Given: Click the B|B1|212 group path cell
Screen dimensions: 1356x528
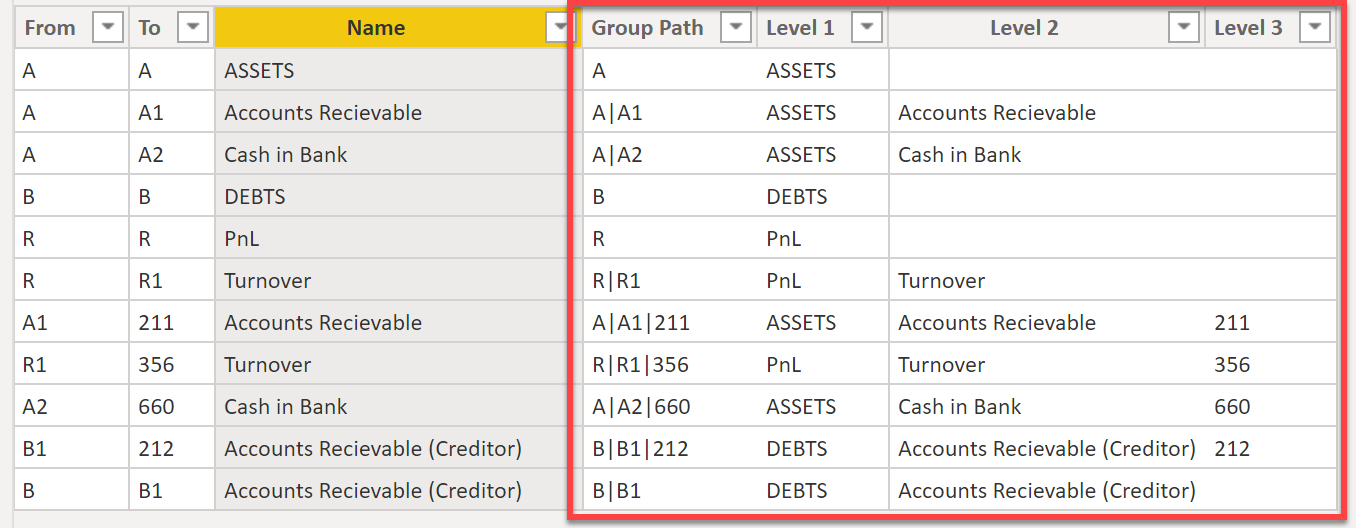Looking at the screenshot, I should 641,449.
